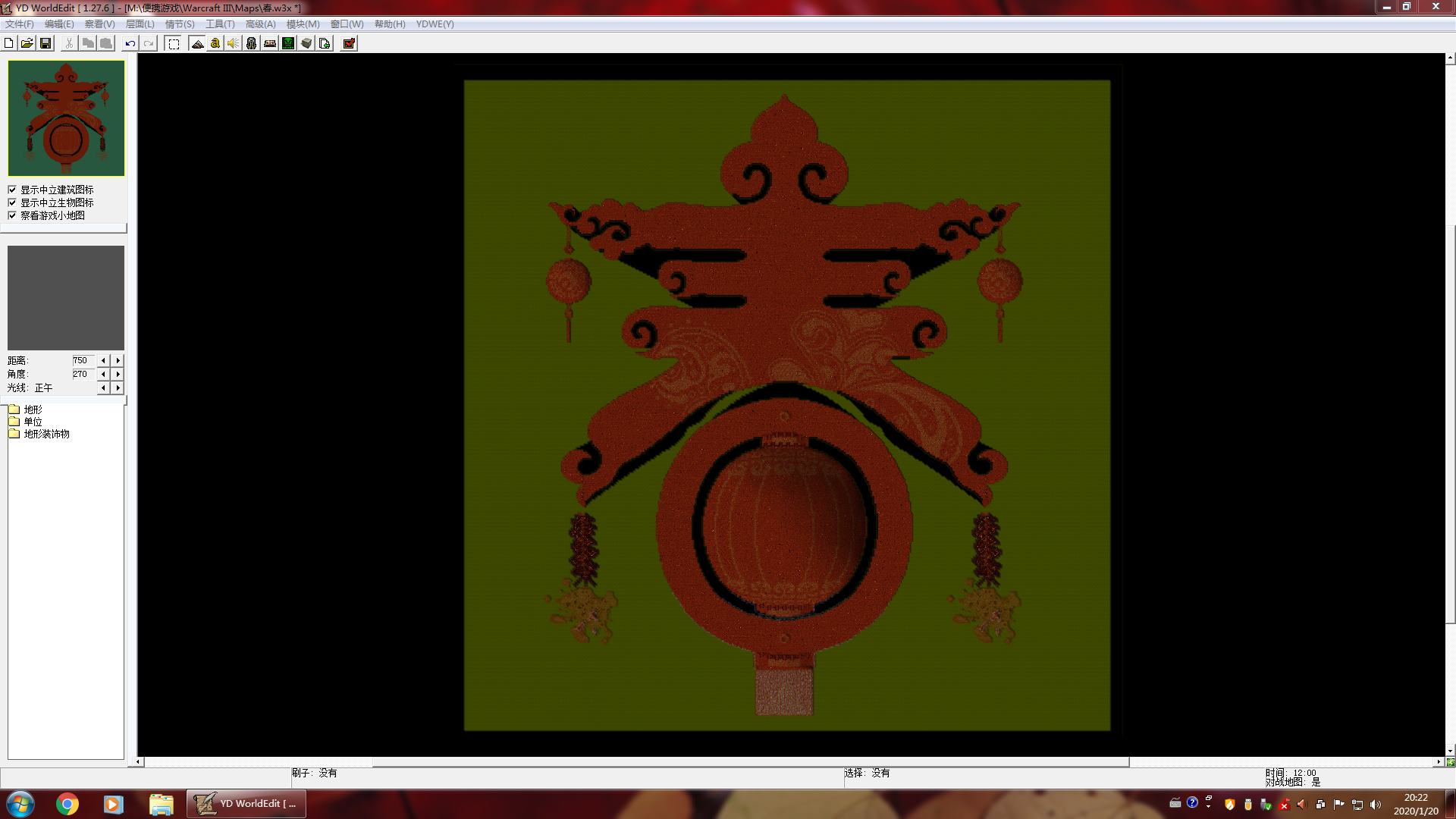Open the 窗口(W) menu
The width and height of the screenshot is (1456, 819).
pos(347,24)
